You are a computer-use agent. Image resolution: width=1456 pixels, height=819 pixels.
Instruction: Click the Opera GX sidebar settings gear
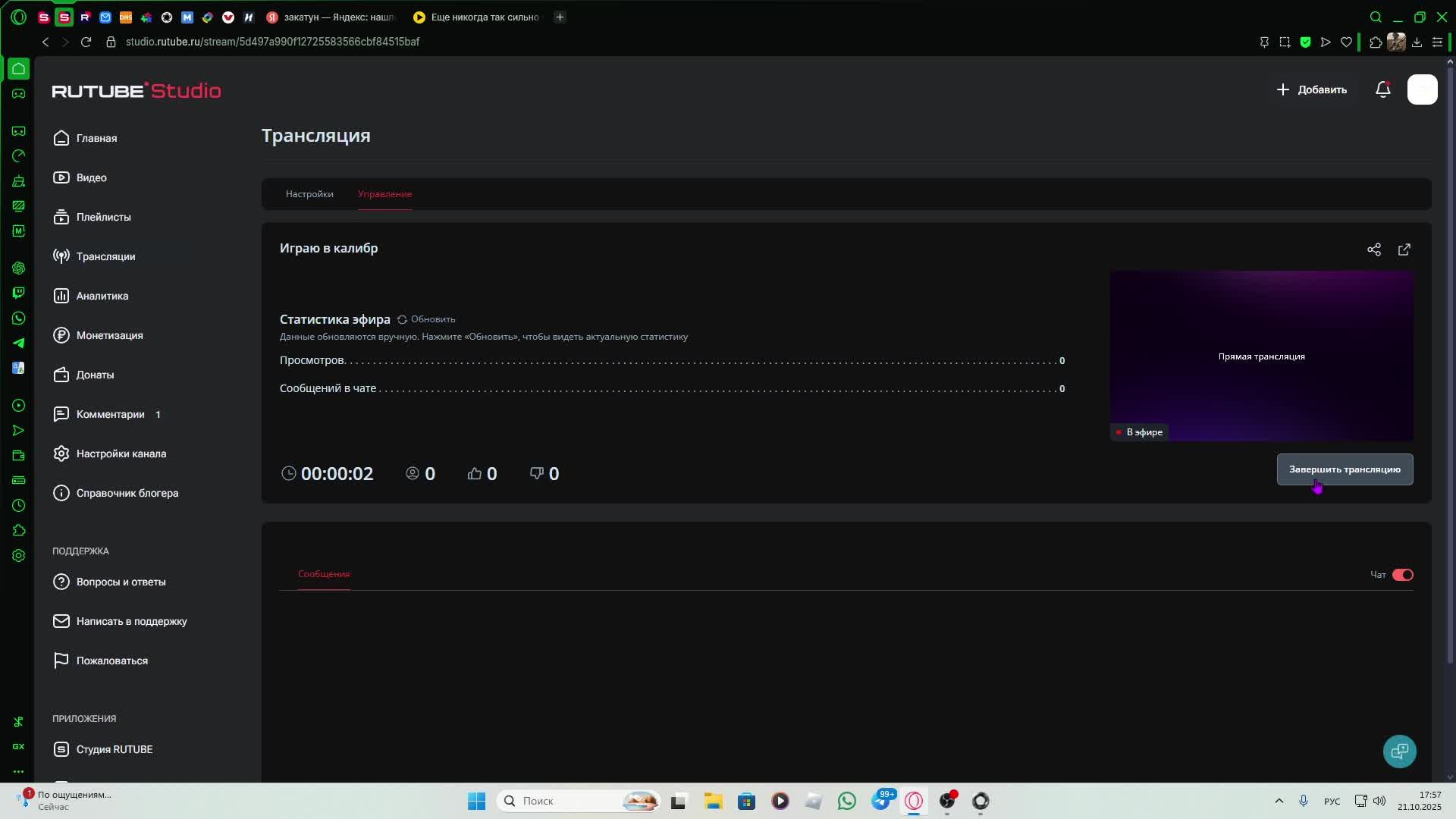pyautogui.click(x=19, y=555)
